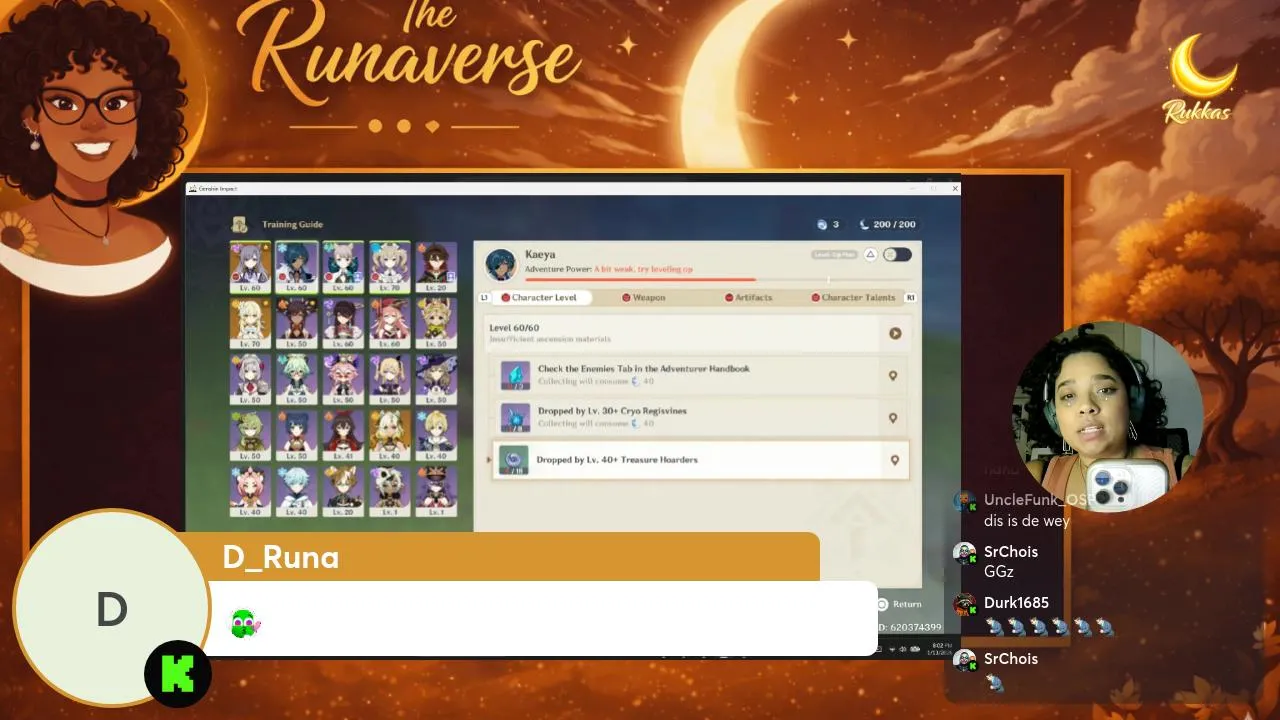
Task: Click the green ghost emote in D_Runa message
Action: (x=245, y=623)
